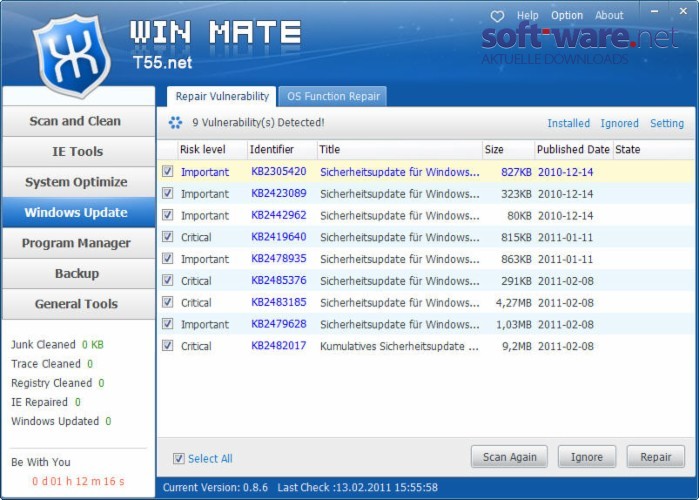The image size is (699, 500).
Task: Click the Trace Cleaned statistic
Action: click(x=52, y=364)
